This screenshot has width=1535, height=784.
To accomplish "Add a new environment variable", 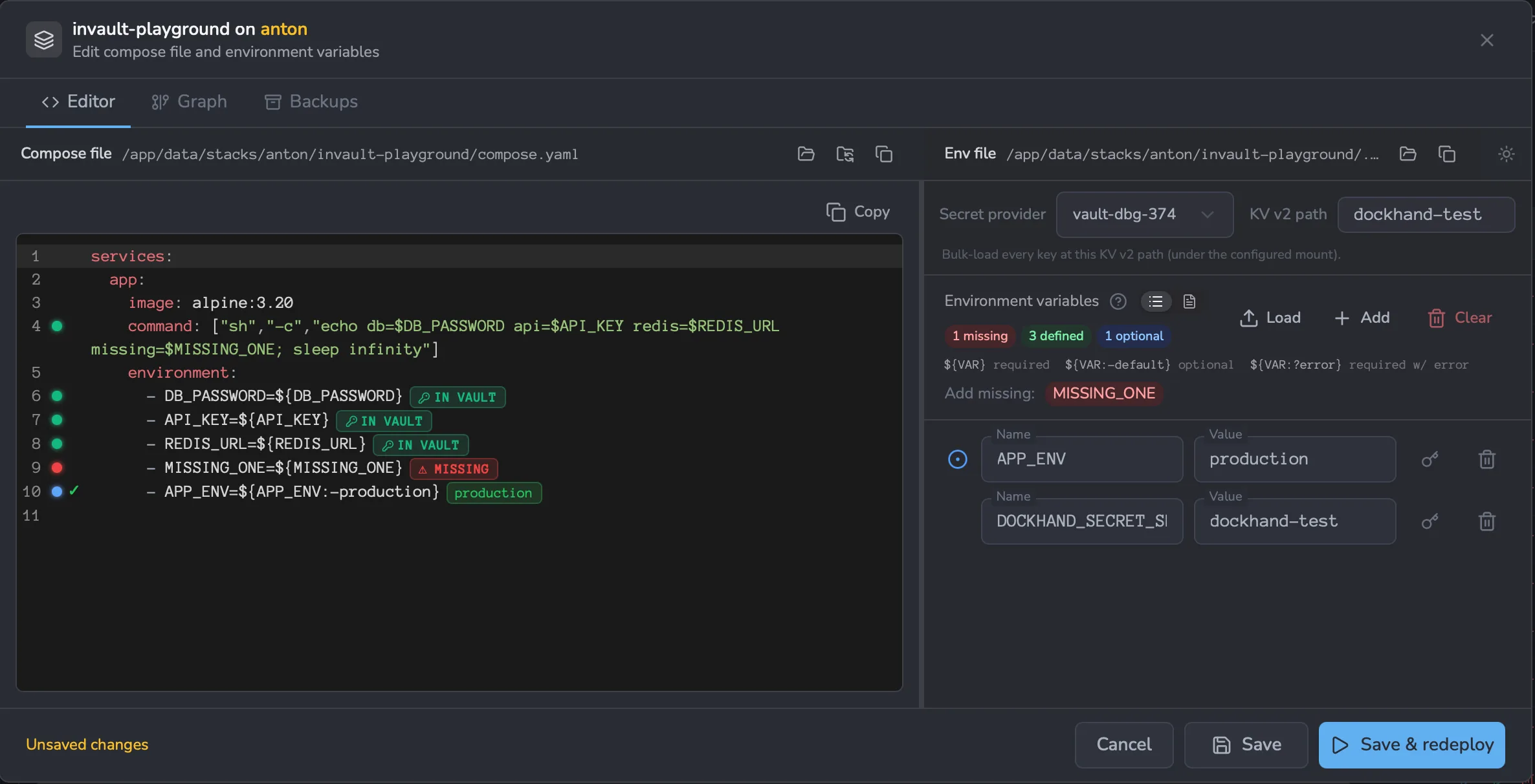I will [x=1362, y=318].
